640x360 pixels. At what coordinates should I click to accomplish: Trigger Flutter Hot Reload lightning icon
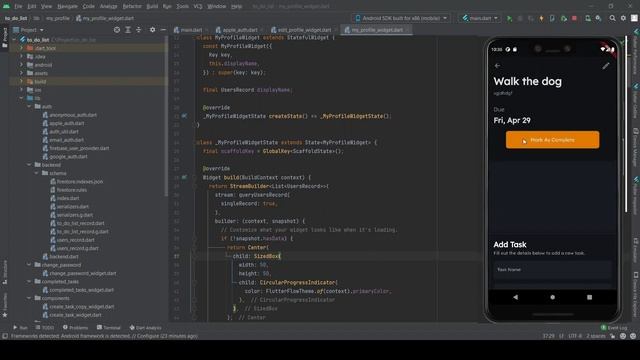click(541, 18)
